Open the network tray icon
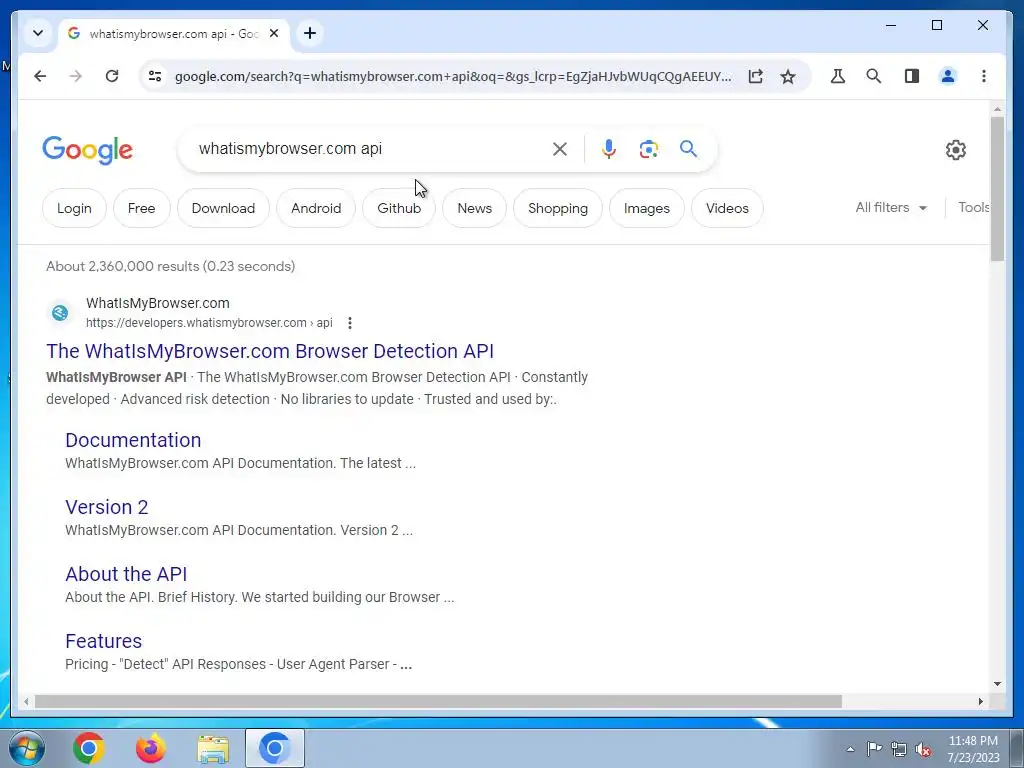This screenshot has height=768, width=1024. point(899,749)
